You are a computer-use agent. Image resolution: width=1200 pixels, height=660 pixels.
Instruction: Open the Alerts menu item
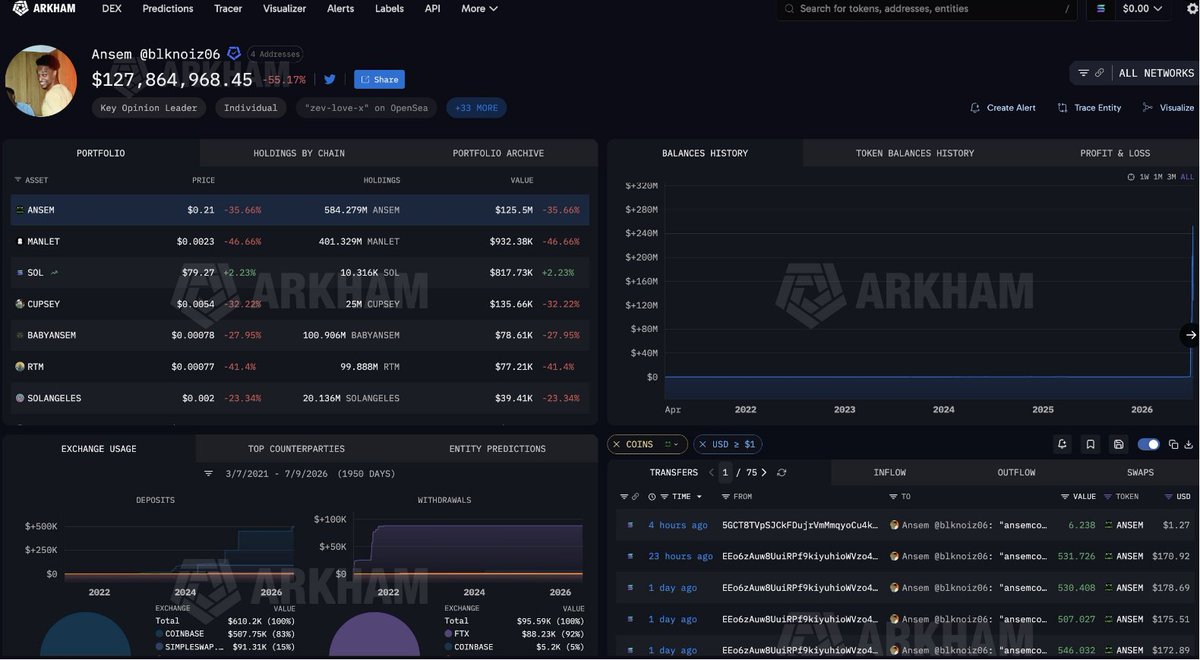[x=341, y=8]
